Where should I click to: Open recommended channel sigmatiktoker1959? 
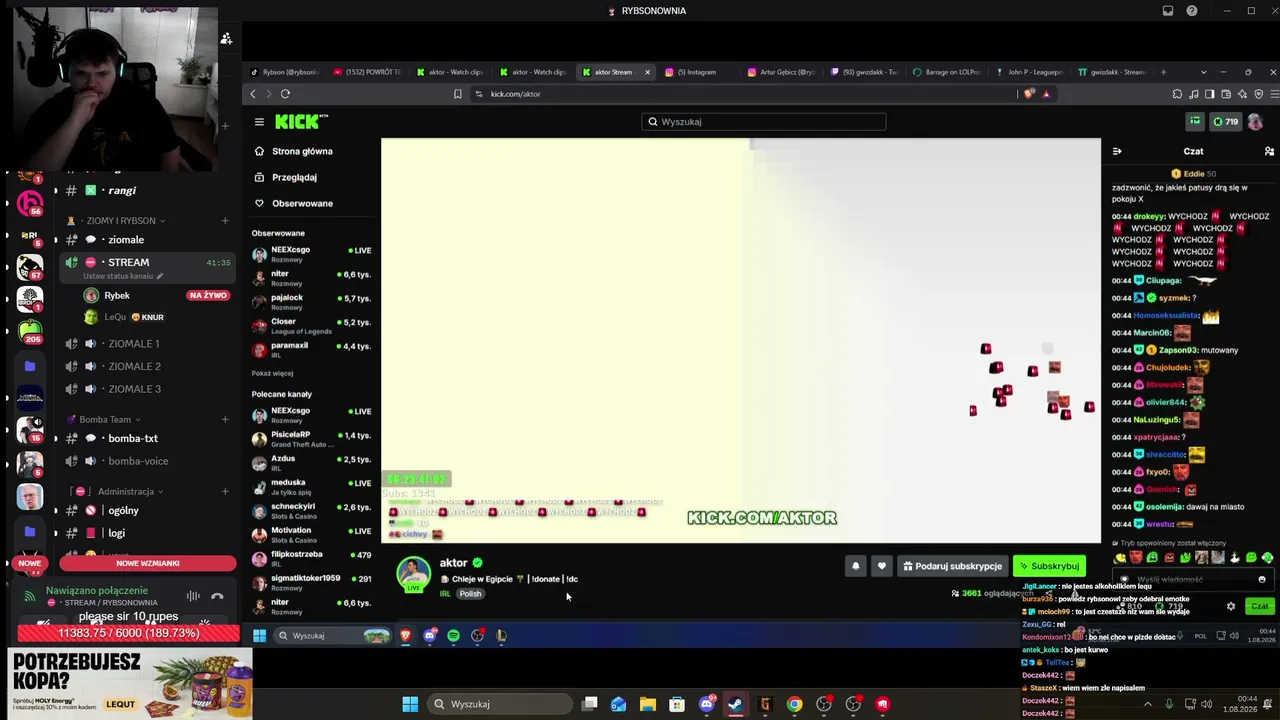tap(311, 582)
